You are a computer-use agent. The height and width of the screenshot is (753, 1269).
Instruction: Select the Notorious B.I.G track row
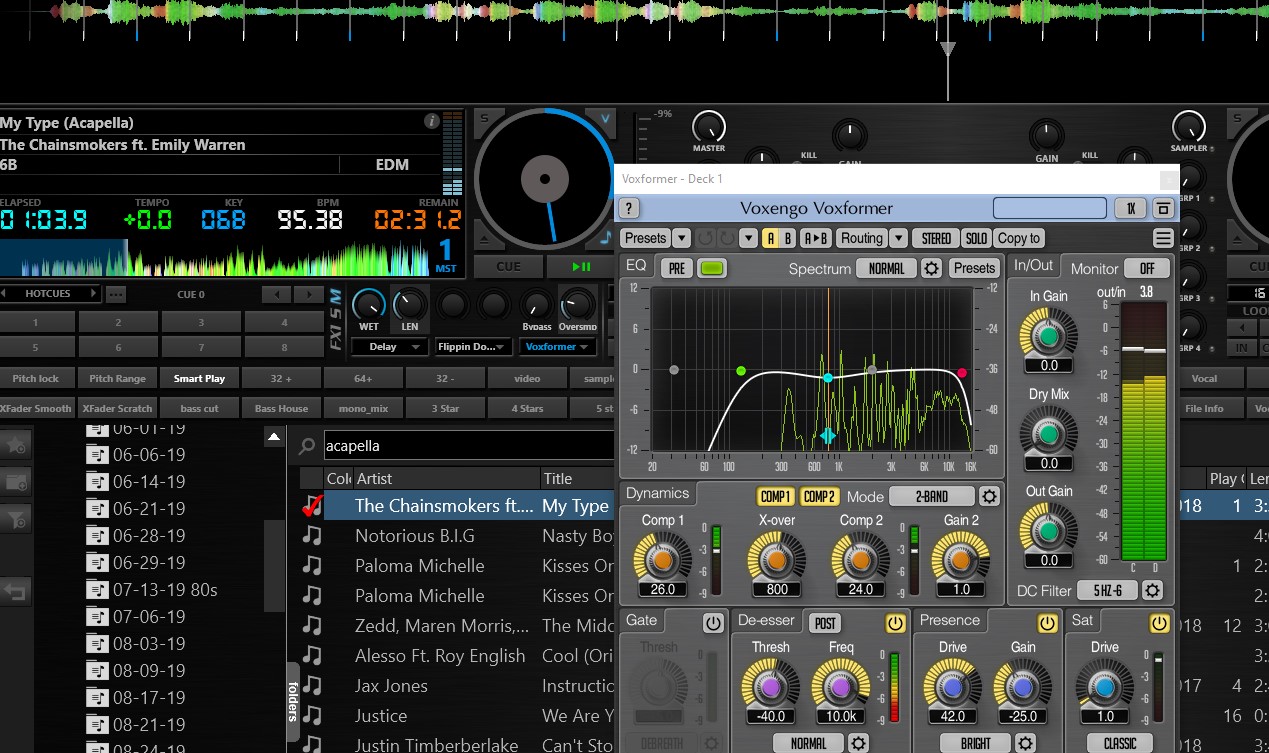[x=456, y=536]
